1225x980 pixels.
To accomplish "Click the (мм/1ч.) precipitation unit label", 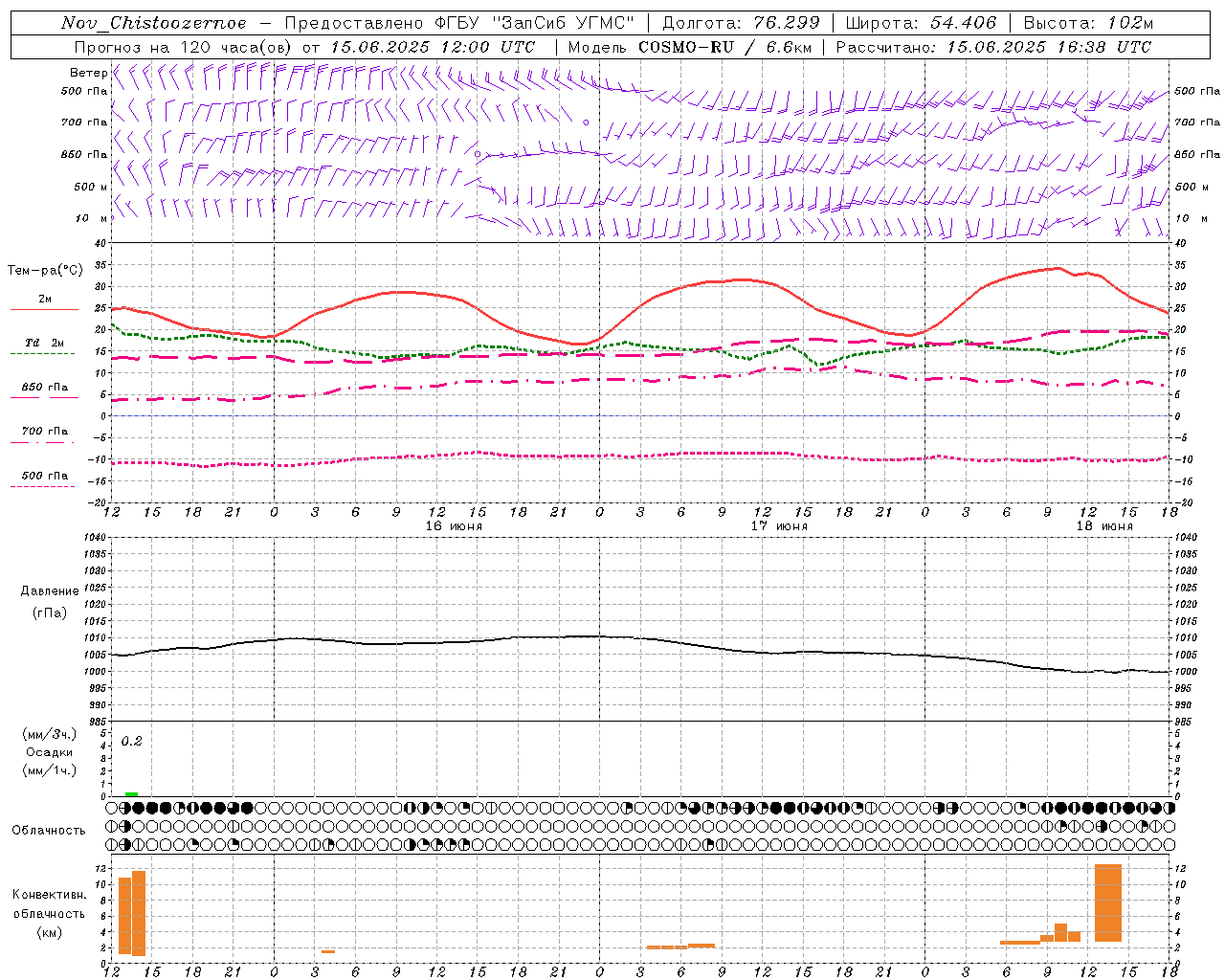I will (50, 770).
